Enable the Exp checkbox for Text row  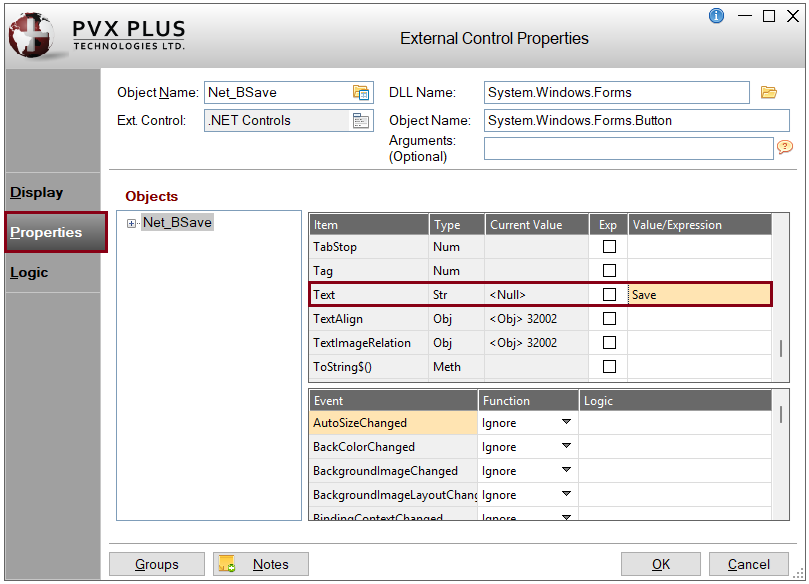[x=609, y=295]
